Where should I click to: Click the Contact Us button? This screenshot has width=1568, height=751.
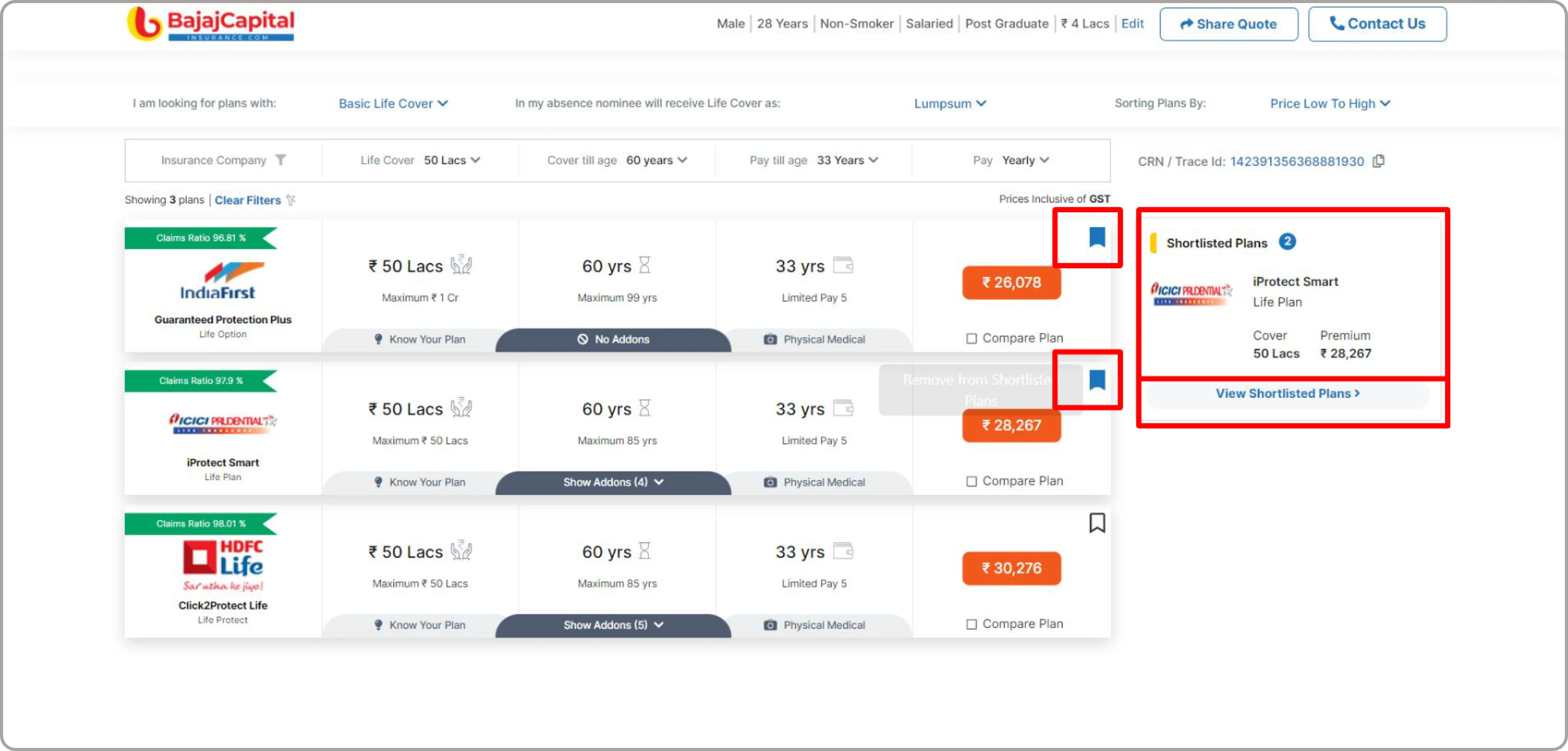1377,24
